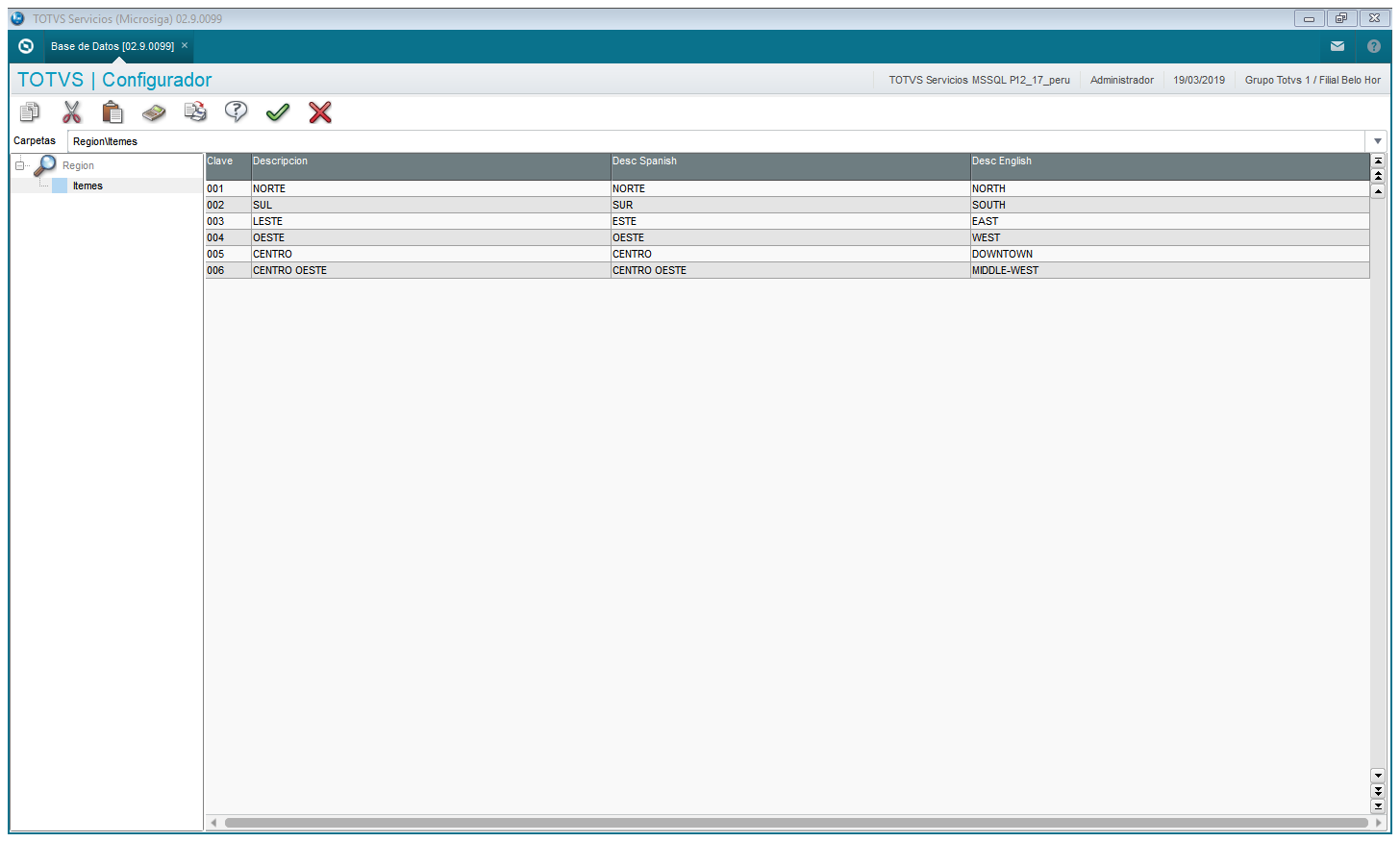Click Spanish cell SUR
Viewport: 1400px width, 842px height.
(x=790, y=205)
